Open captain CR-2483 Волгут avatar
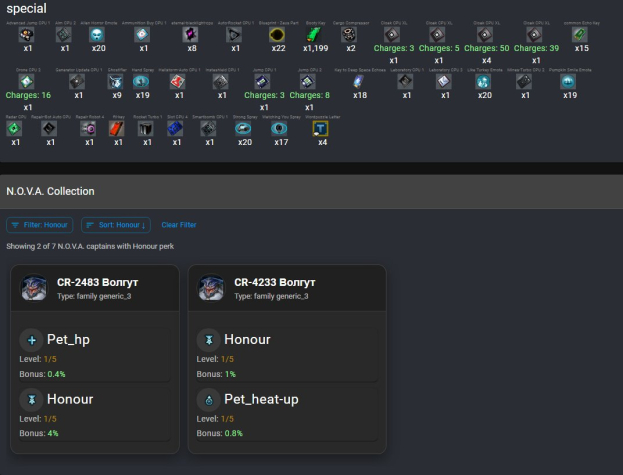Image resolution: width=623 pixels, height=475 pixels. (34, 288)
